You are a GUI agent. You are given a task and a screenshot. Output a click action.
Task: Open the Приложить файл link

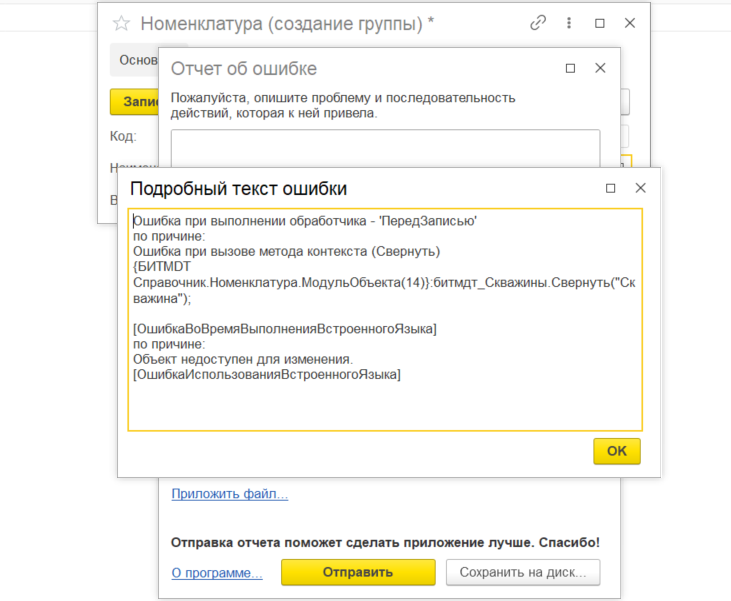pos(229,494)
